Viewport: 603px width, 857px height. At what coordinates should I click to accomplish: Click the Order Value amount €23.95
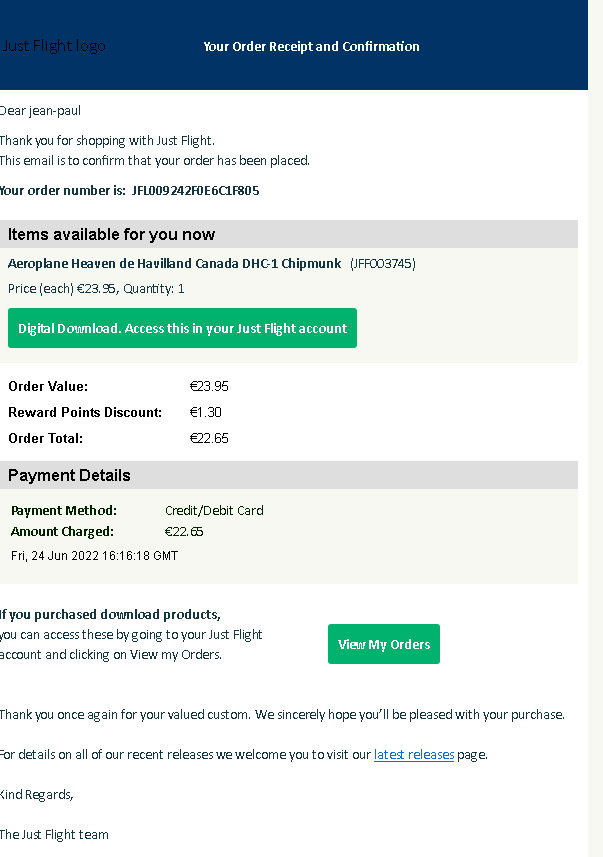click(x=209, y=386)
